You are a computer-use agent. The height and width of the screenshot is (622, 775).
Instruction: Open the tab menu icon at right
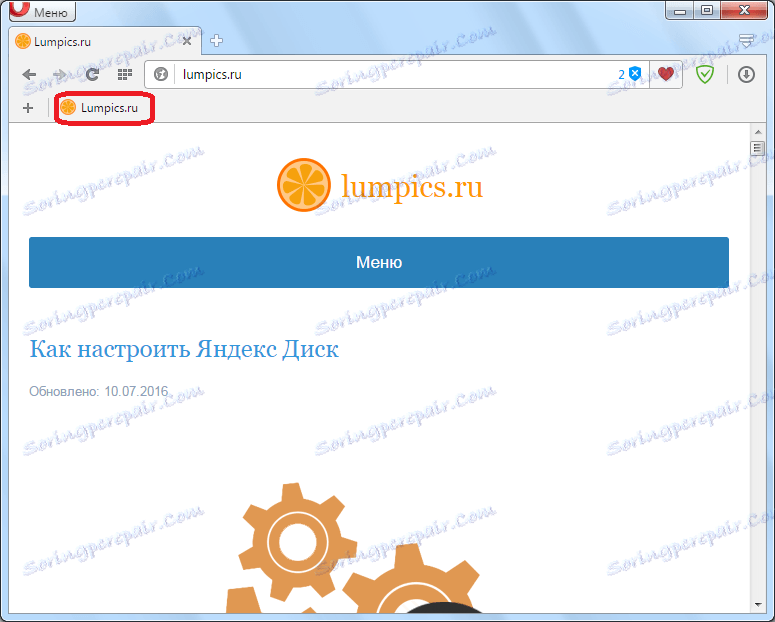(746, 40)
